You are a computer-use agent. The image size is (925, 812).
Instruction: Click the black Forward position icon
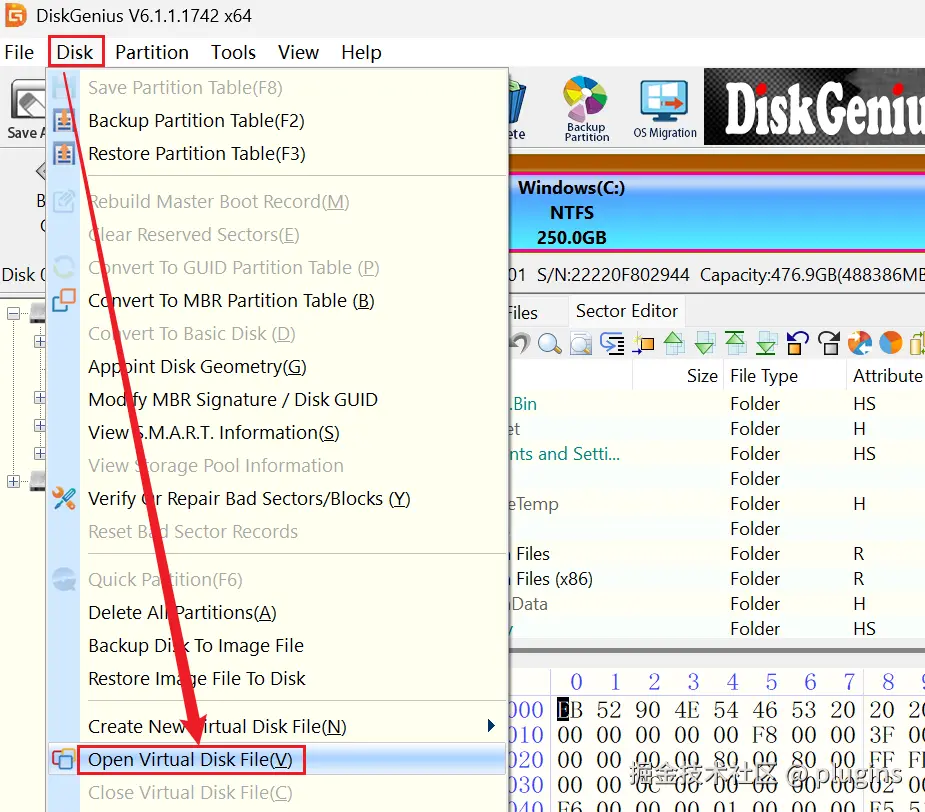pos(828,343)
